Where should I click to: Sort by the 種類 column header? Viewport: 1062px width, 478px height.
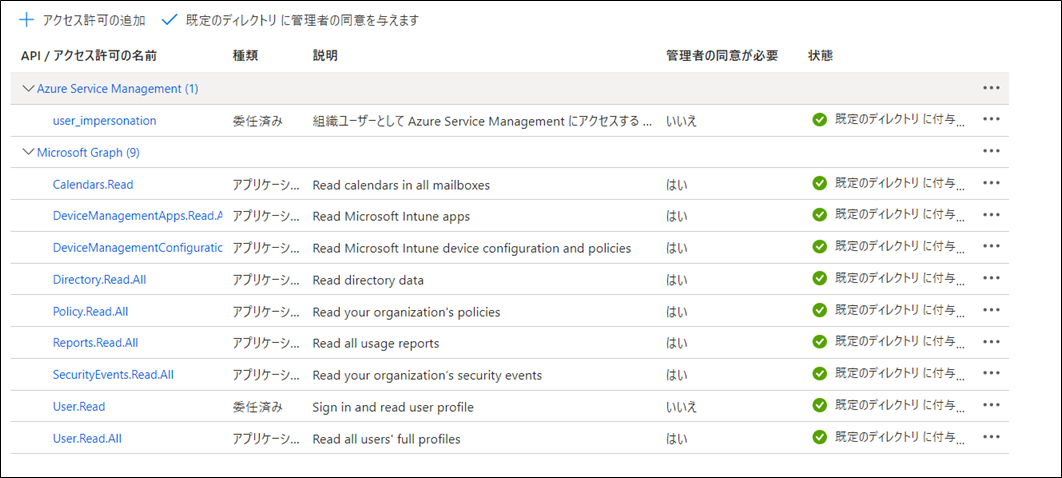(x=246, y=55)
